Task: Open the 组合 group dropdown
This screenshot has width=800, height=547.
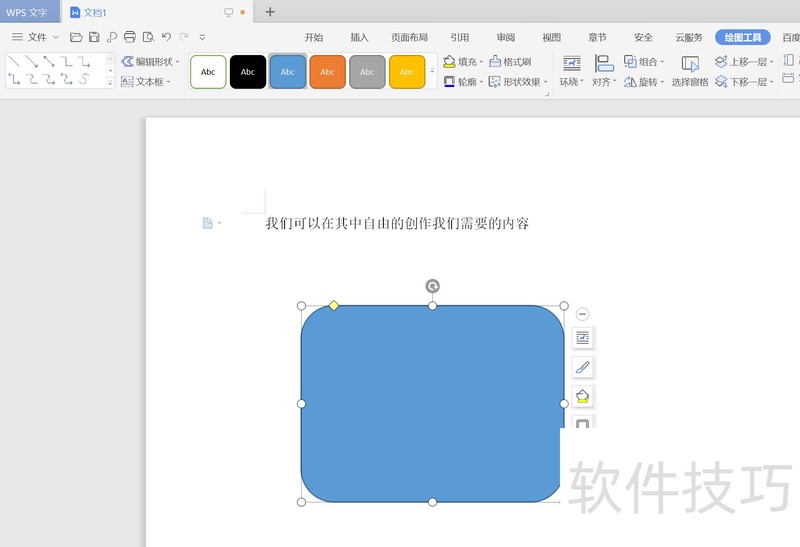Action: (x=644, y=62)
